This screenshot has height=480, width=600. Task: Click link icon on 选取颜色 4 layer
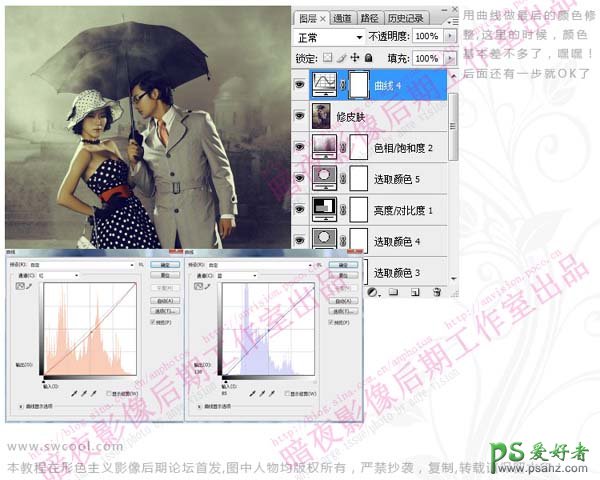343,241
